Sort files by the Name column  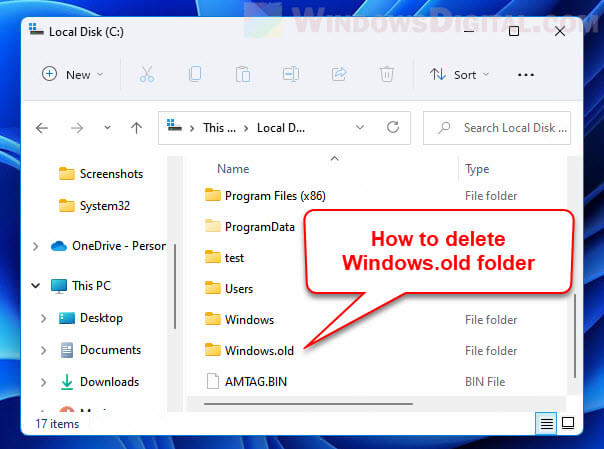click(233, 169)
